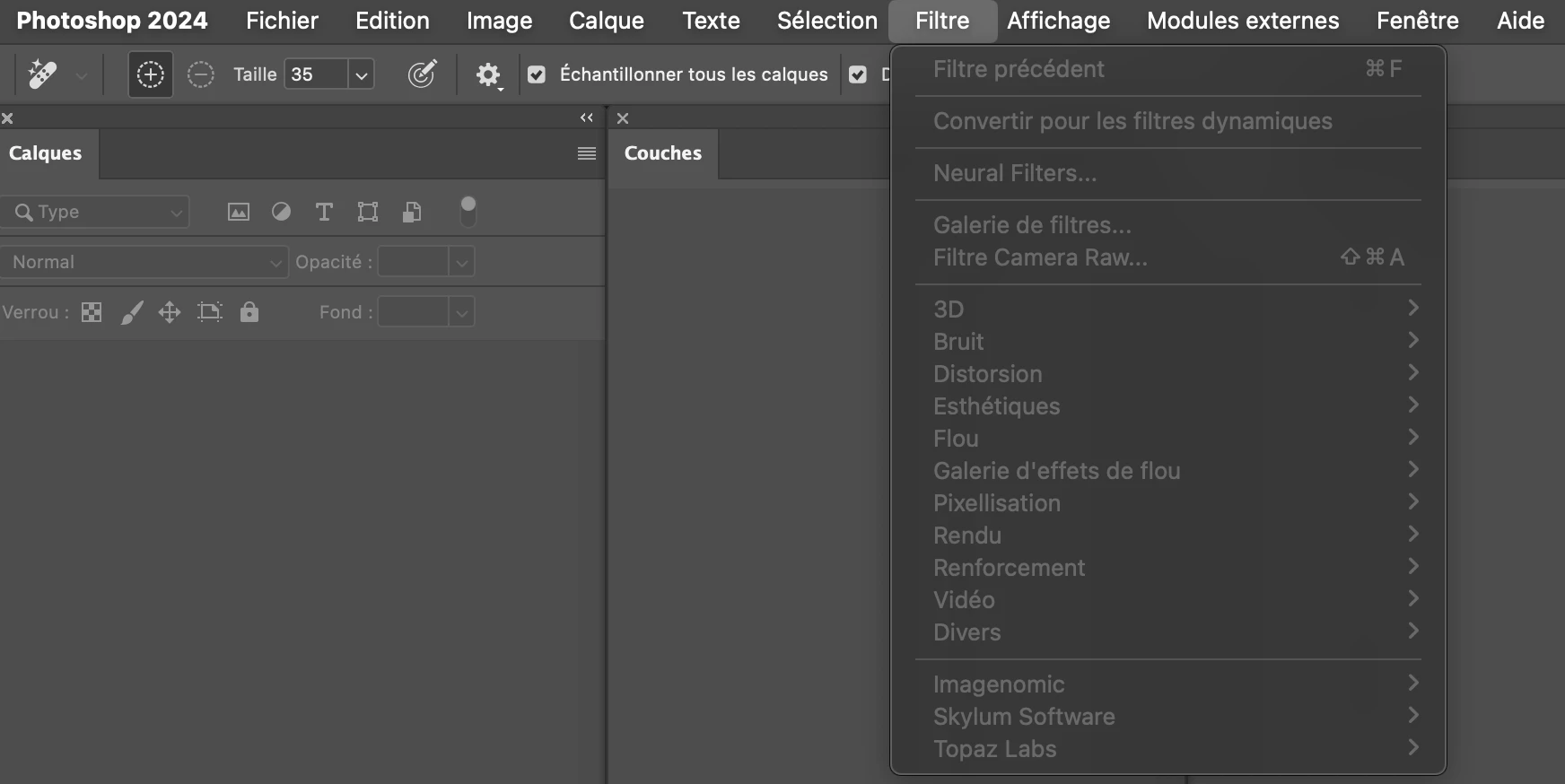Open the Calque menu

[607, 21]
